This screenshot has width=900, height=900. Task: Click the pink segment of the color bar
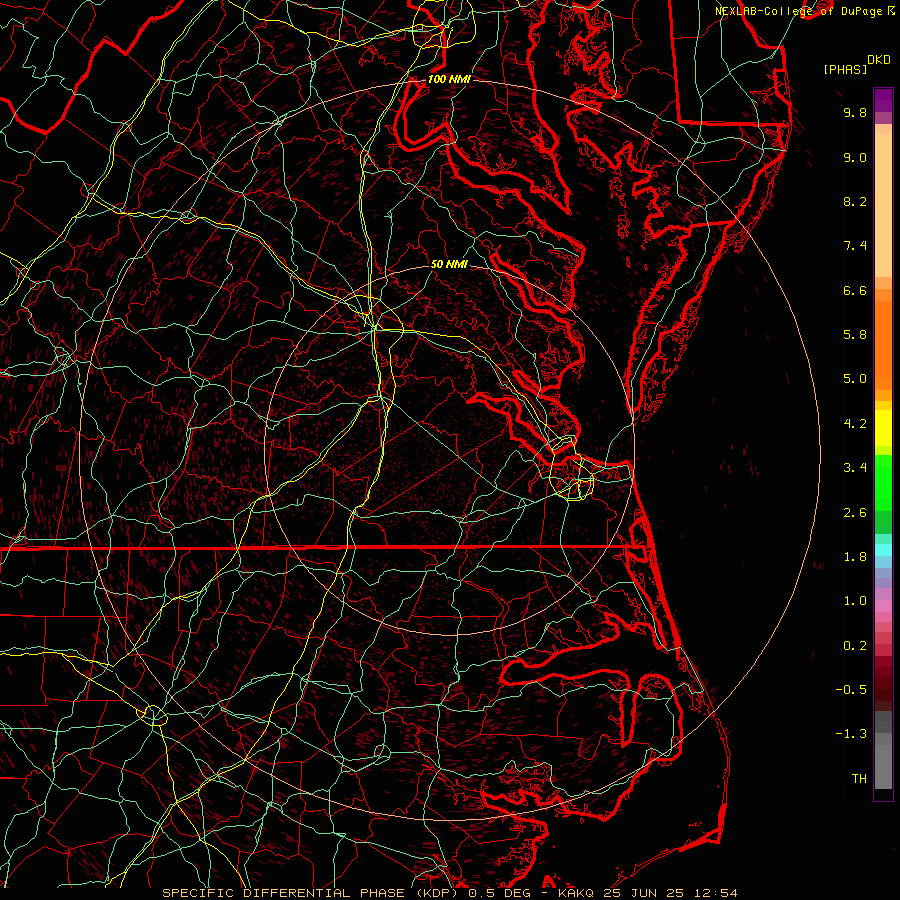883,605
